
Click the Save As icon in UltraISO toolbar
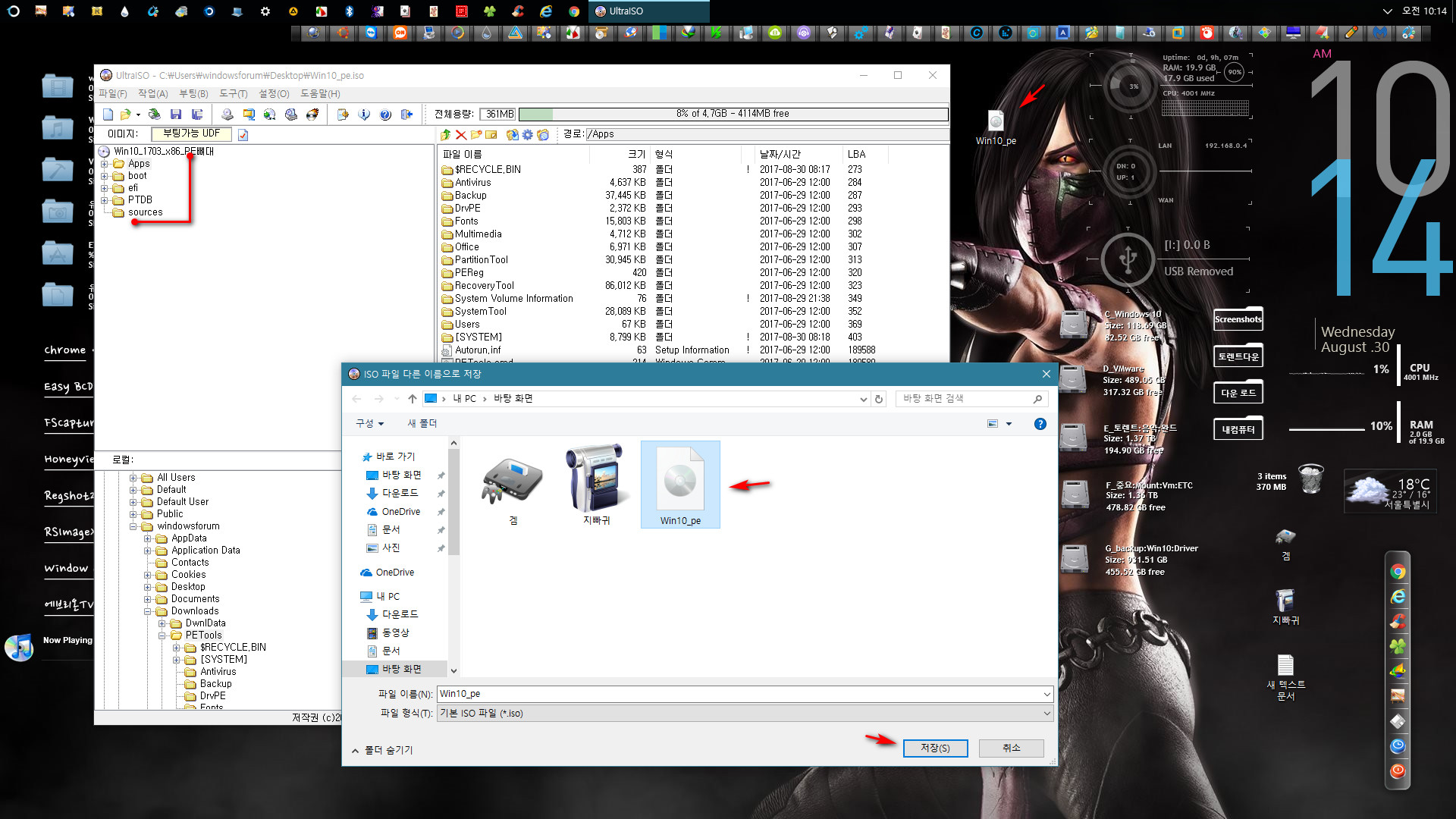(x=197, y=115)
